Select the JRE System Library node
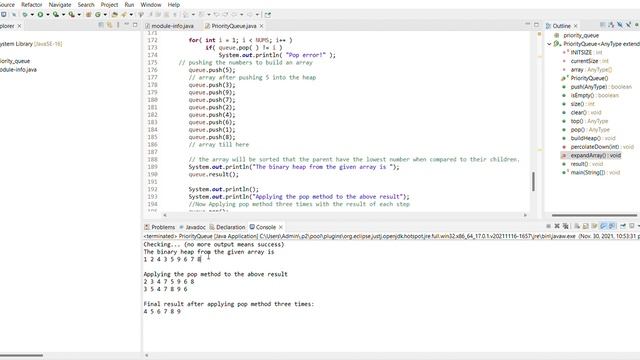This screenshot has width=640, height=360. pos(31,44)
